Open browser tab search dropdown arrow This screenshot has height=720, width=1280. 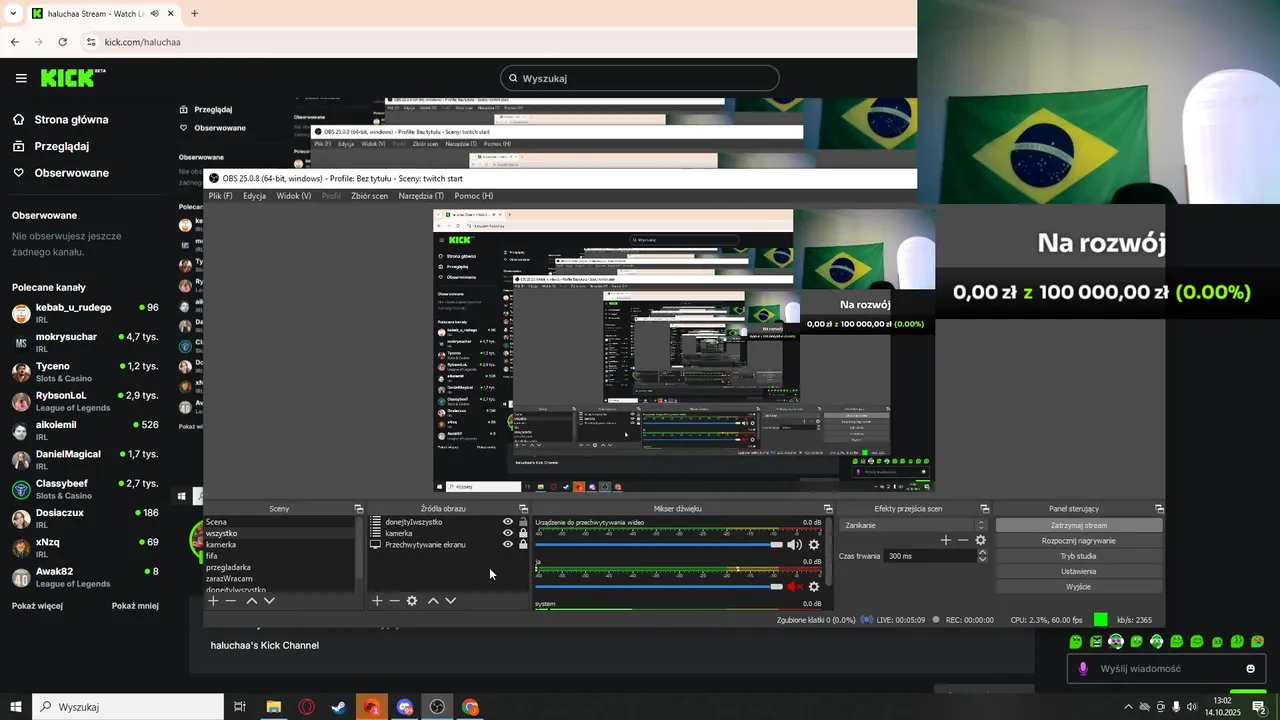pos(13,14)
